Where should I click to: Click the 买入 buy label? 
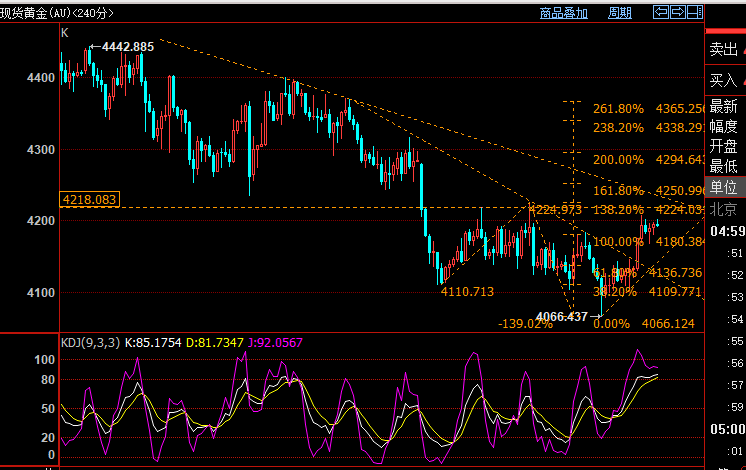[x=723, y=80]
